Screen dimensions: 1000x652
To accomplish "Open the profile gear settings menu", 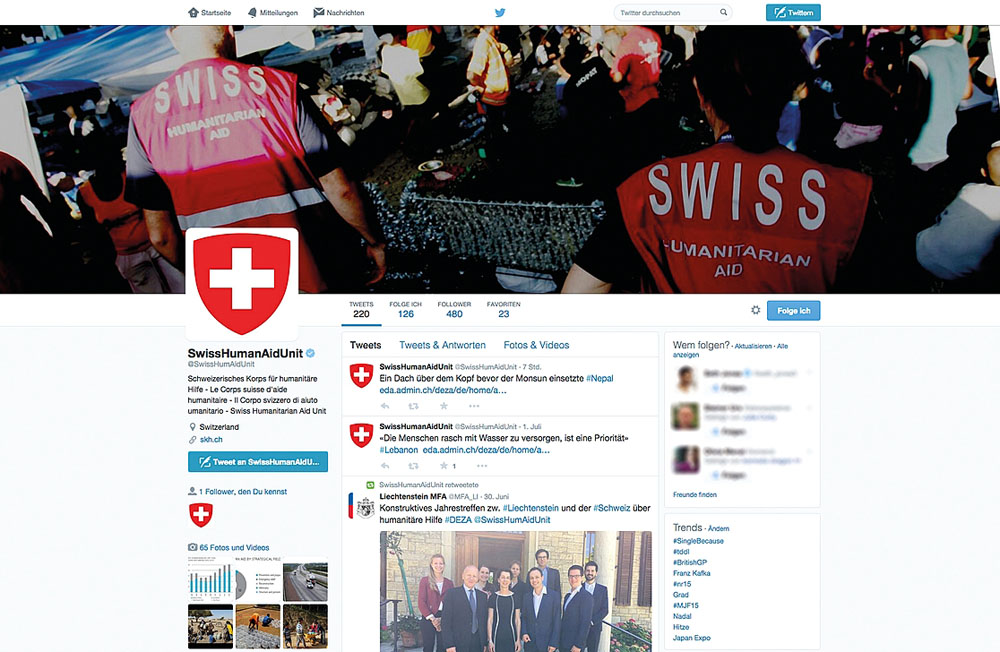I will point(756,310).
